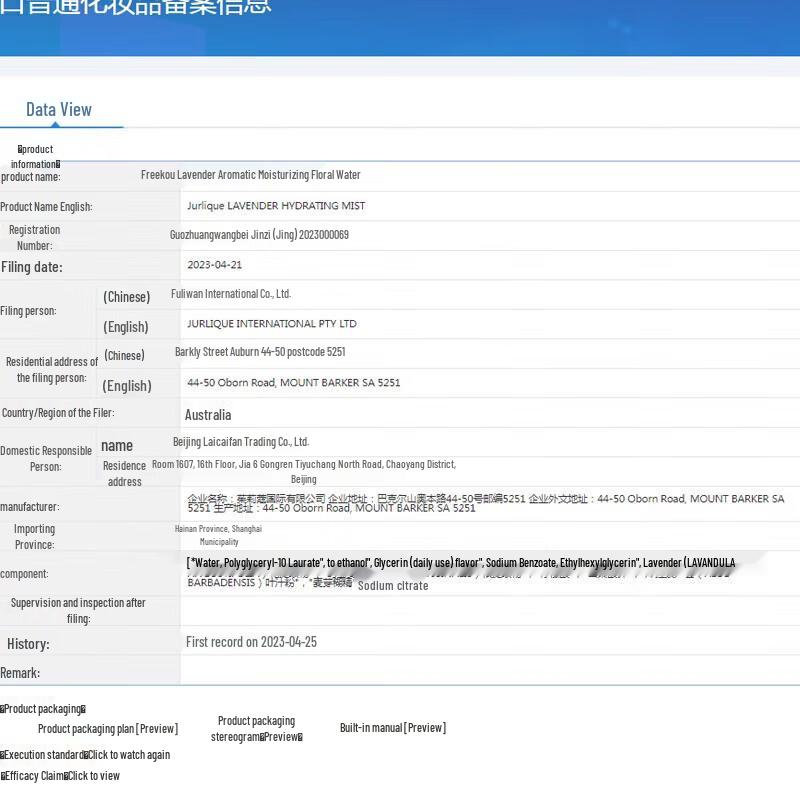Viewport: 800px width, 800px height.
Task: Click the 'Product packaging' section heading
Action: point(43,709)
